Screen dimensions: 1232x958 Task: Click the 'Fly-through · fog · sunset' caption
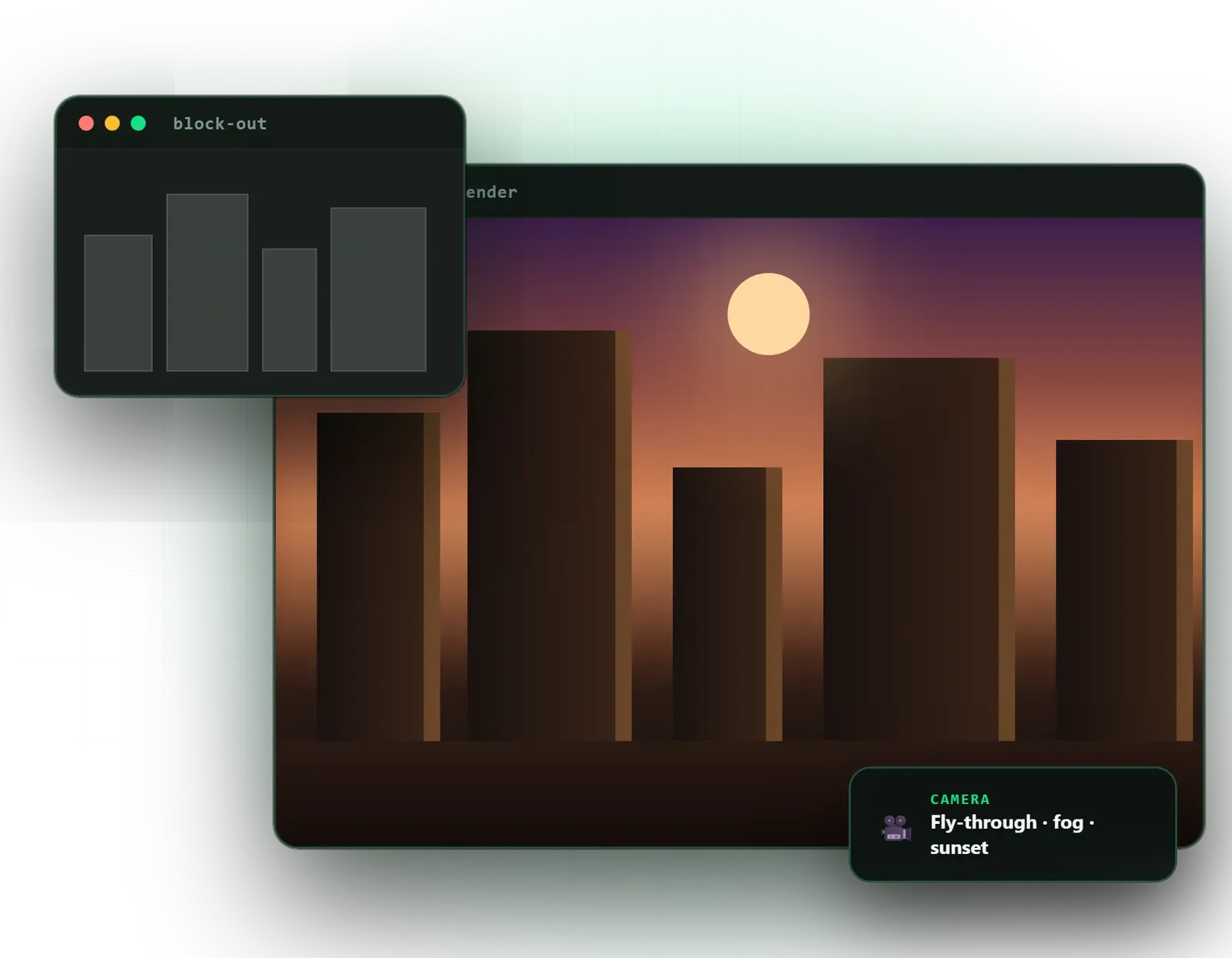pos(1012,835)
